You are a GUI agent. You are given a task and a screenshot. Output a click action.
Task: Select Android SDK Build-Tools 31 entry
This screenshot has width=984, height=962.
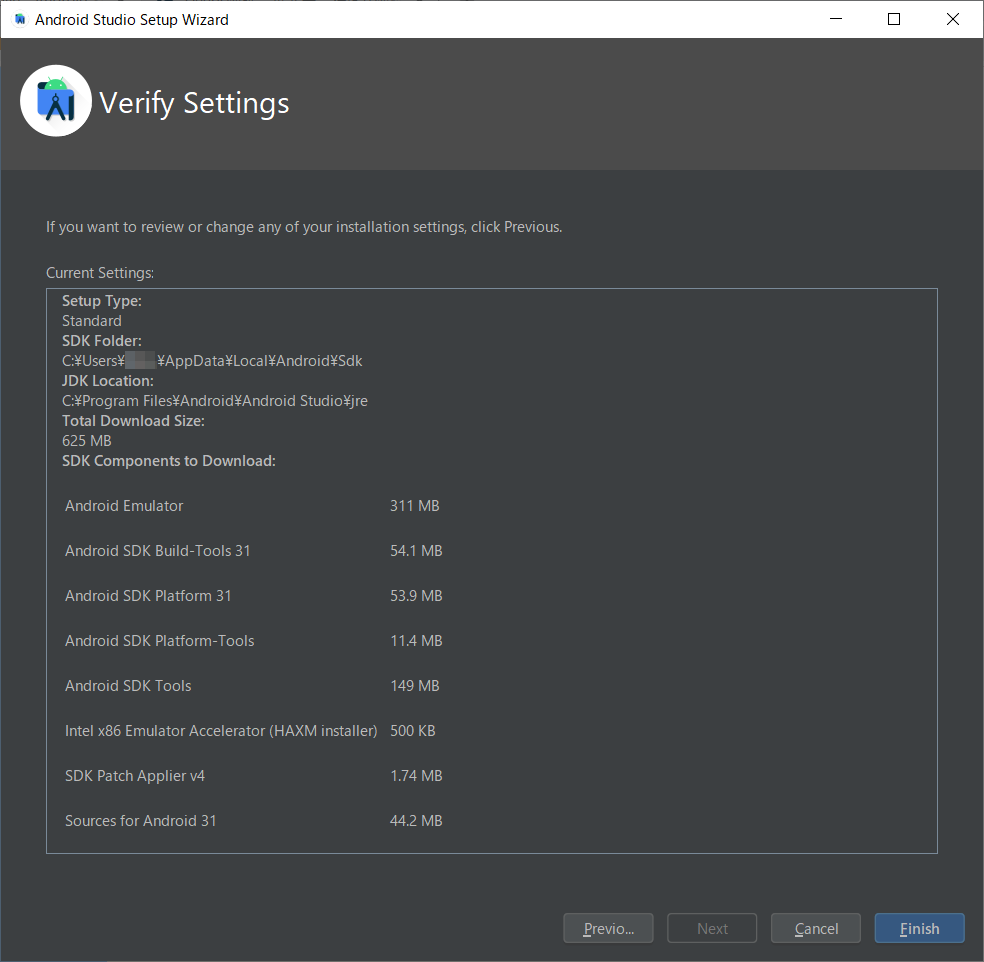coord(158,551)
